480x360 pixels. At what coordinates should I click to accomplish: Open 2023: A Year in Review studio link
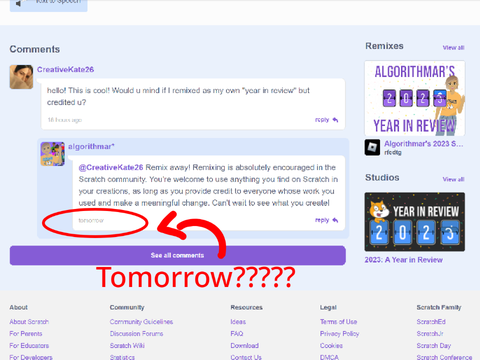[x=404, y=260]
